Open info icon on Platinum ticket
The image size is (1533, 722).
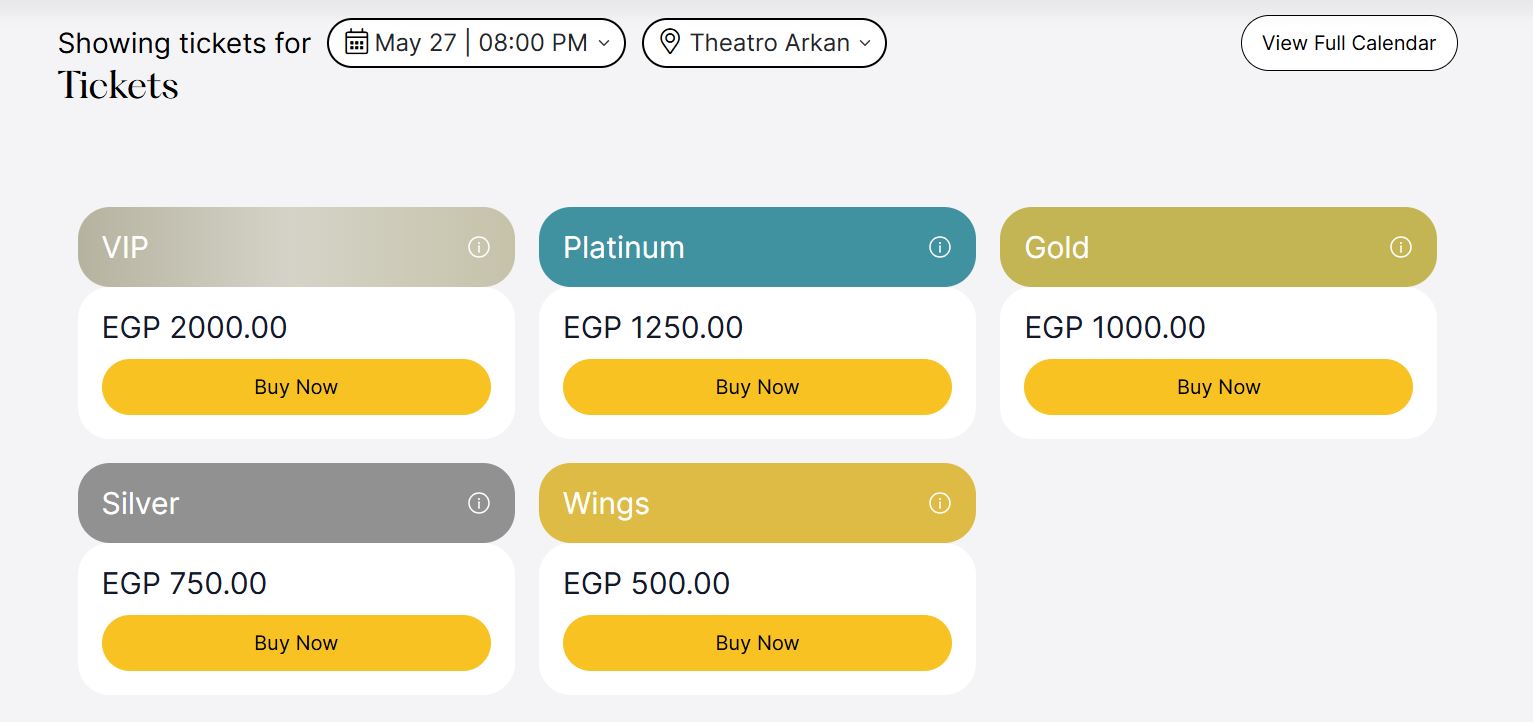940,247
